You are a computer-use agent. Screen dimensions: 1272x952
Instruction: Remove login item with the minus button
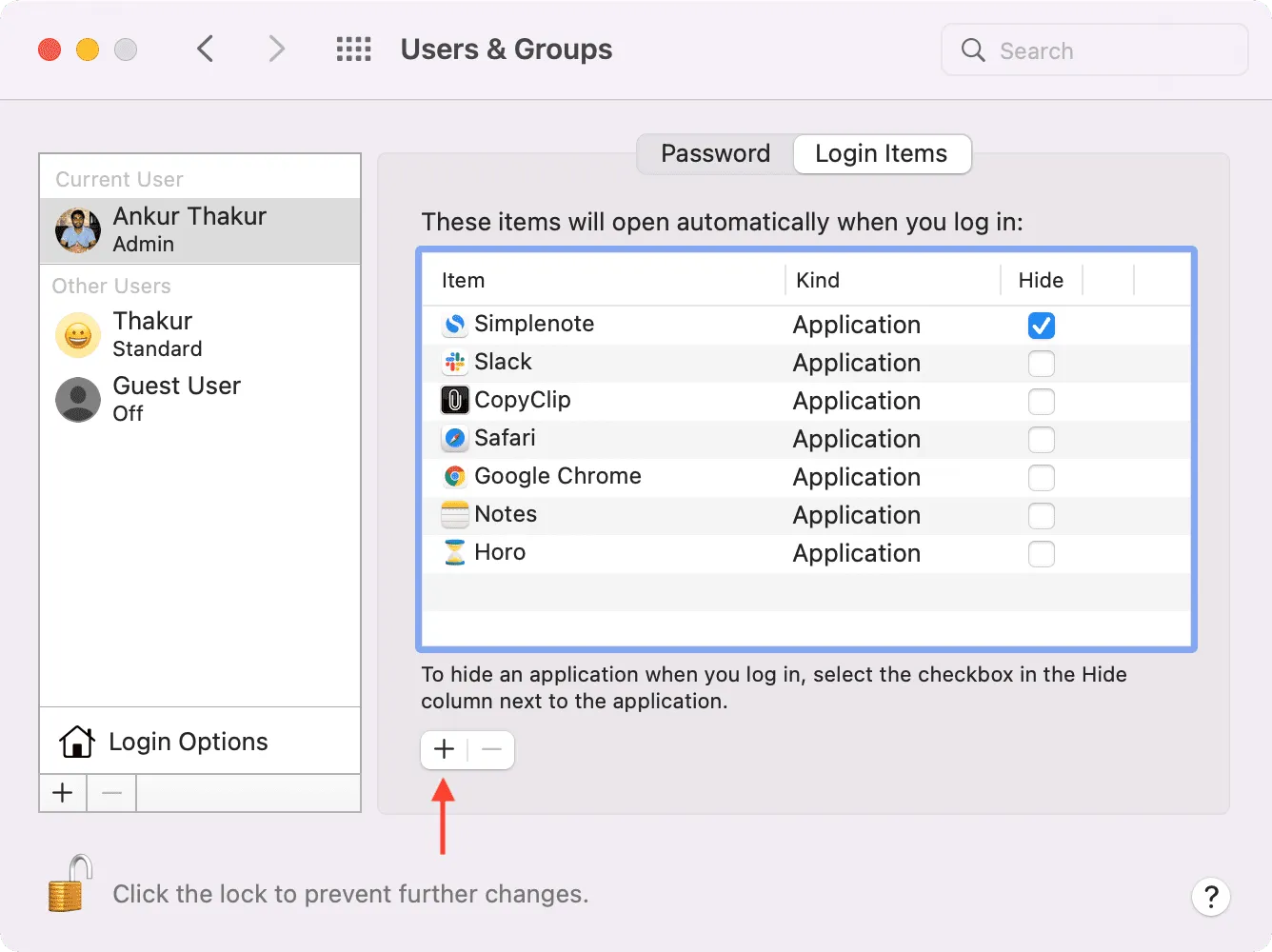(491, 750)
